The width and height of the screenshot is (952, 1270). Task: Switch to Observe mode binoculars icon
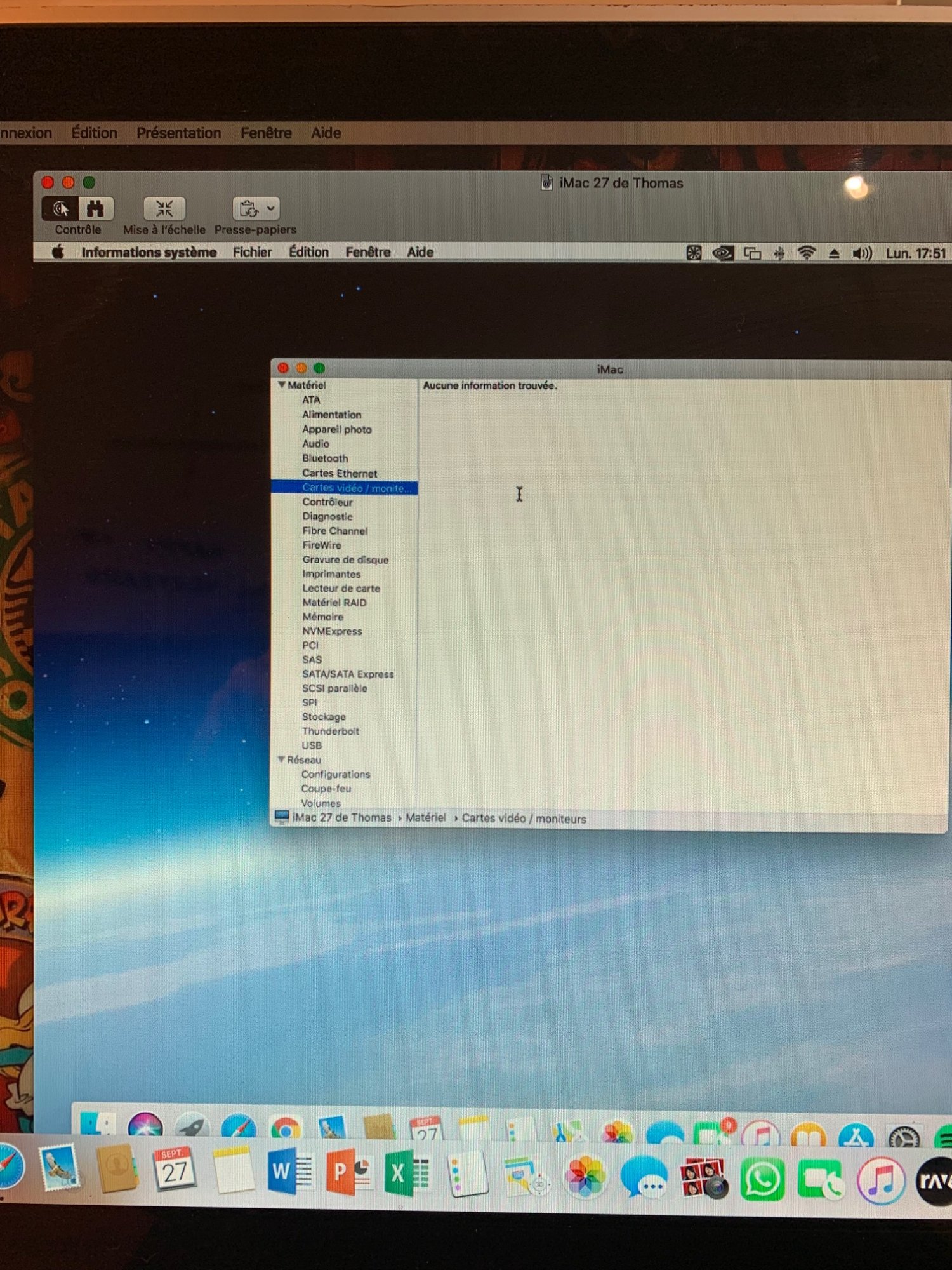pyautogui.click(x=96, y=208)
